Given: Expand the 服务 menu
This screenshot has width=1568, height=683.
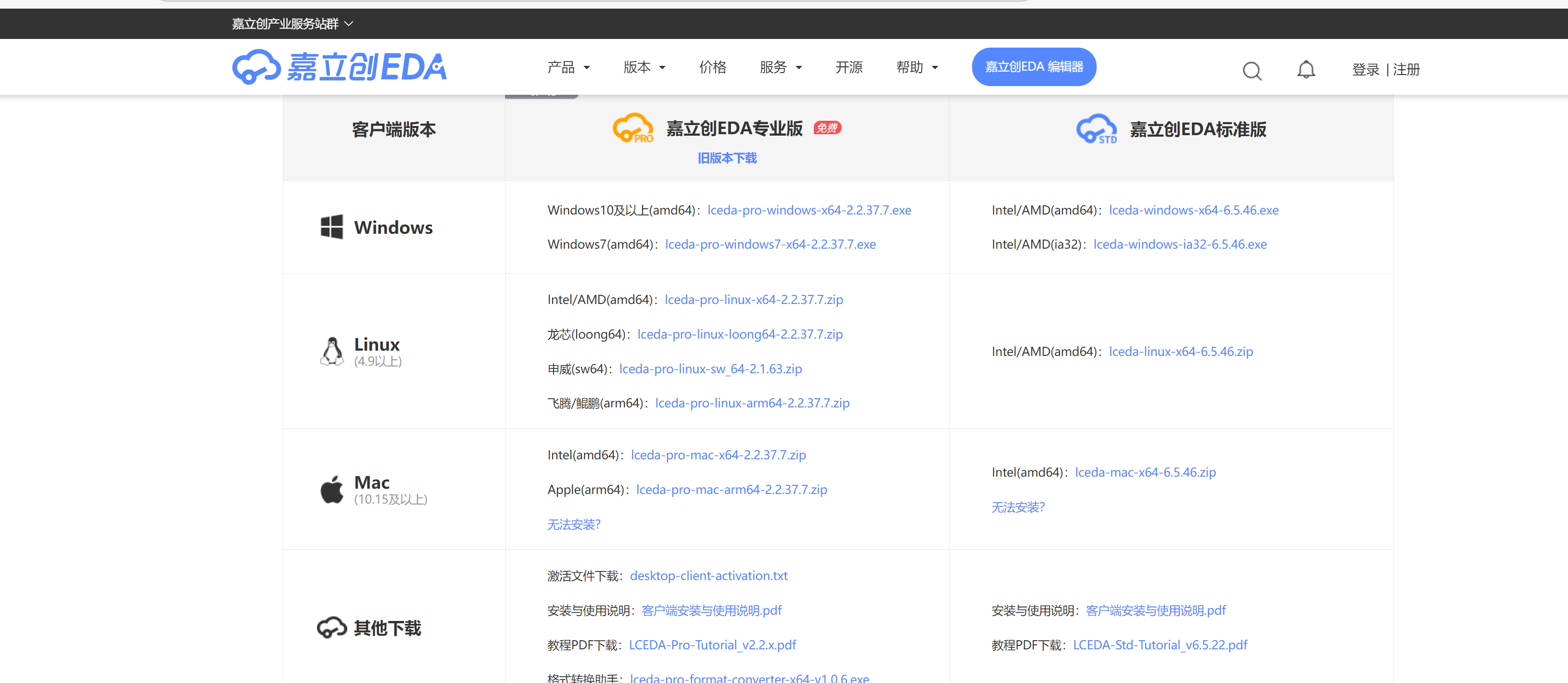Looking at the screenshot, I should point(781,67).
